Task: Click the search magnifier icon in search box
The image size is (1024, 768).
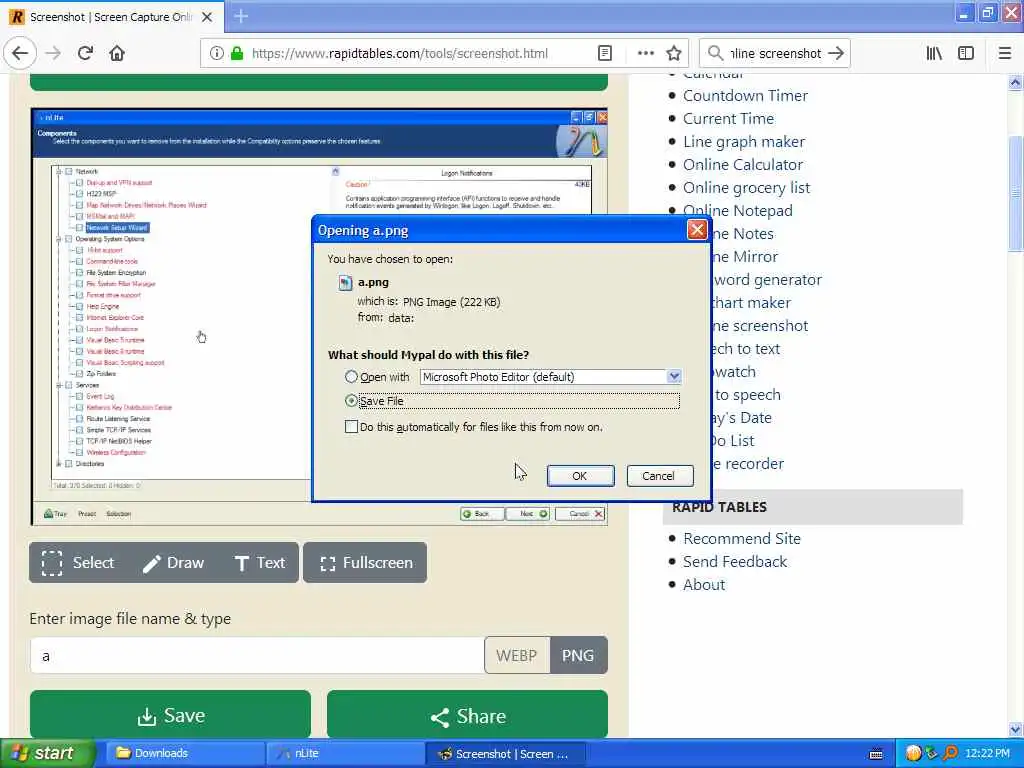Action: (x=716, y=53)
